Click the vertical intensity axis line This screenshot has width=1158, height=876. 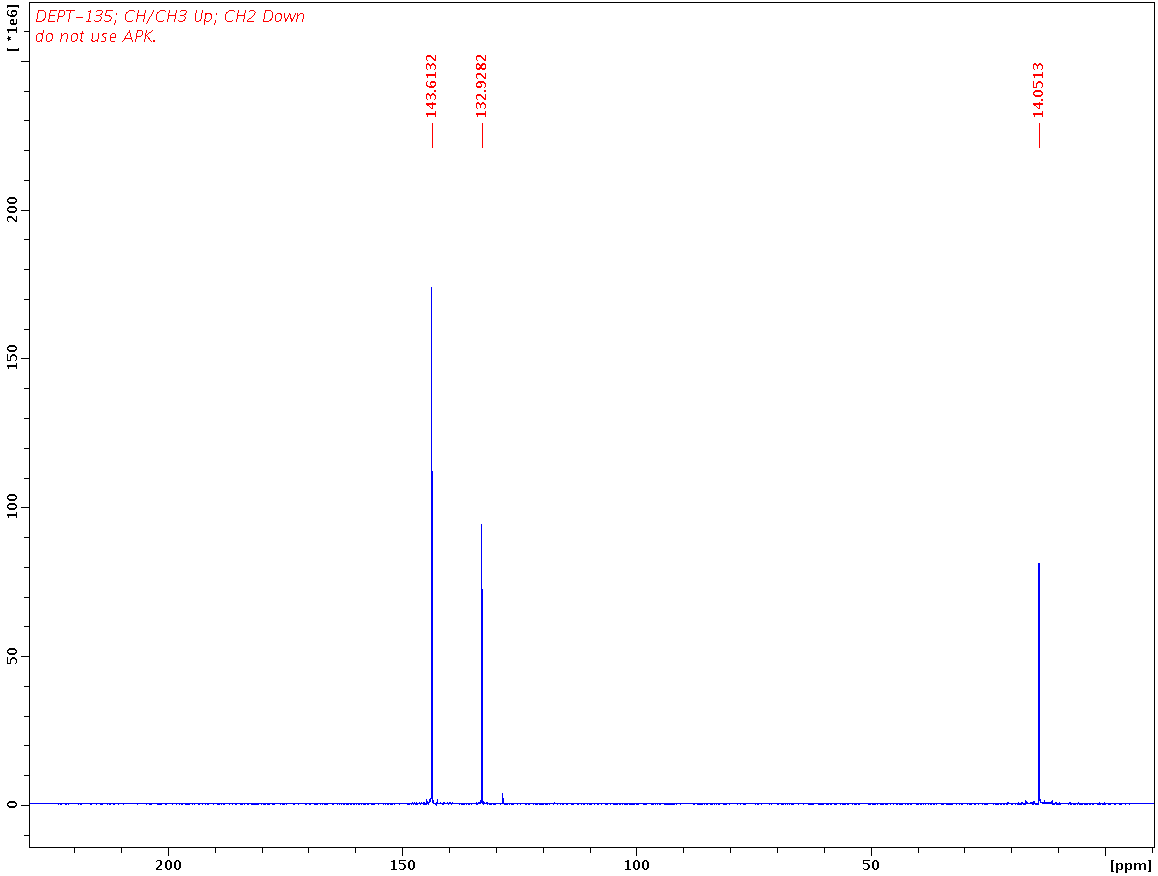tap(29, 450)
